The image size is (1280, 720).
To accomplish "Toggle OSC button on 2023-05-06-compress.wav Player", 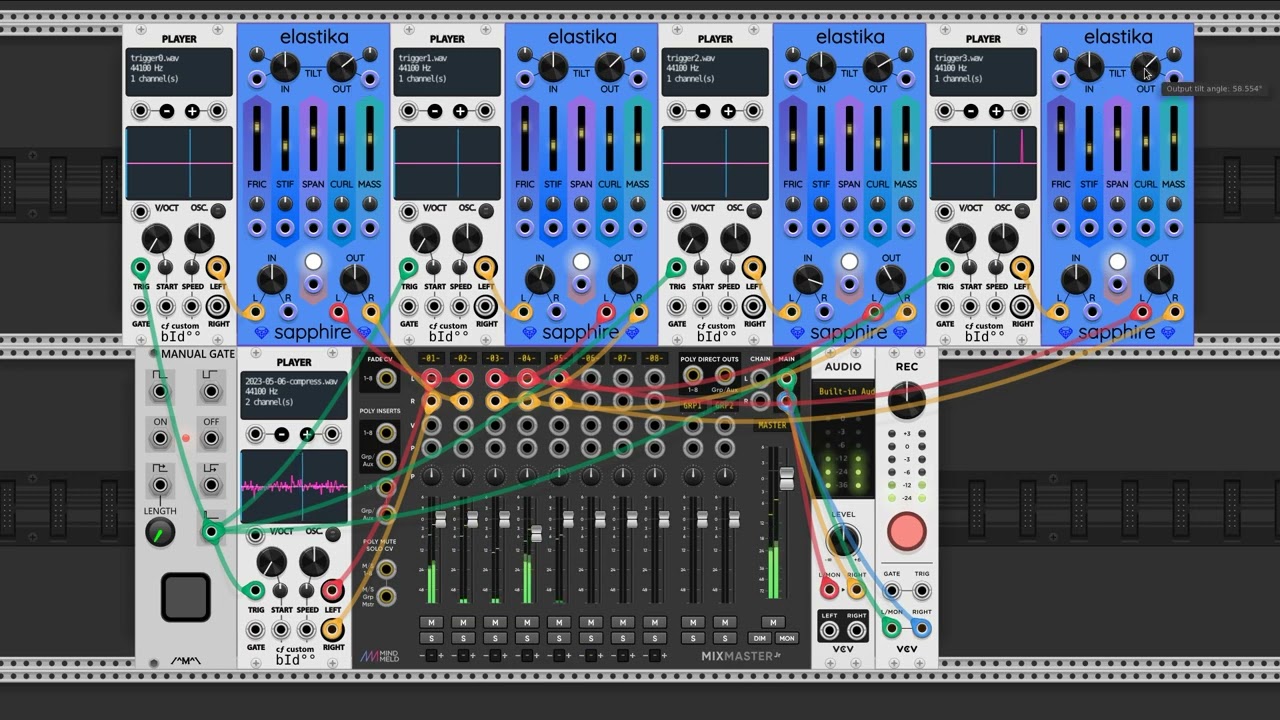I will 333,533.
